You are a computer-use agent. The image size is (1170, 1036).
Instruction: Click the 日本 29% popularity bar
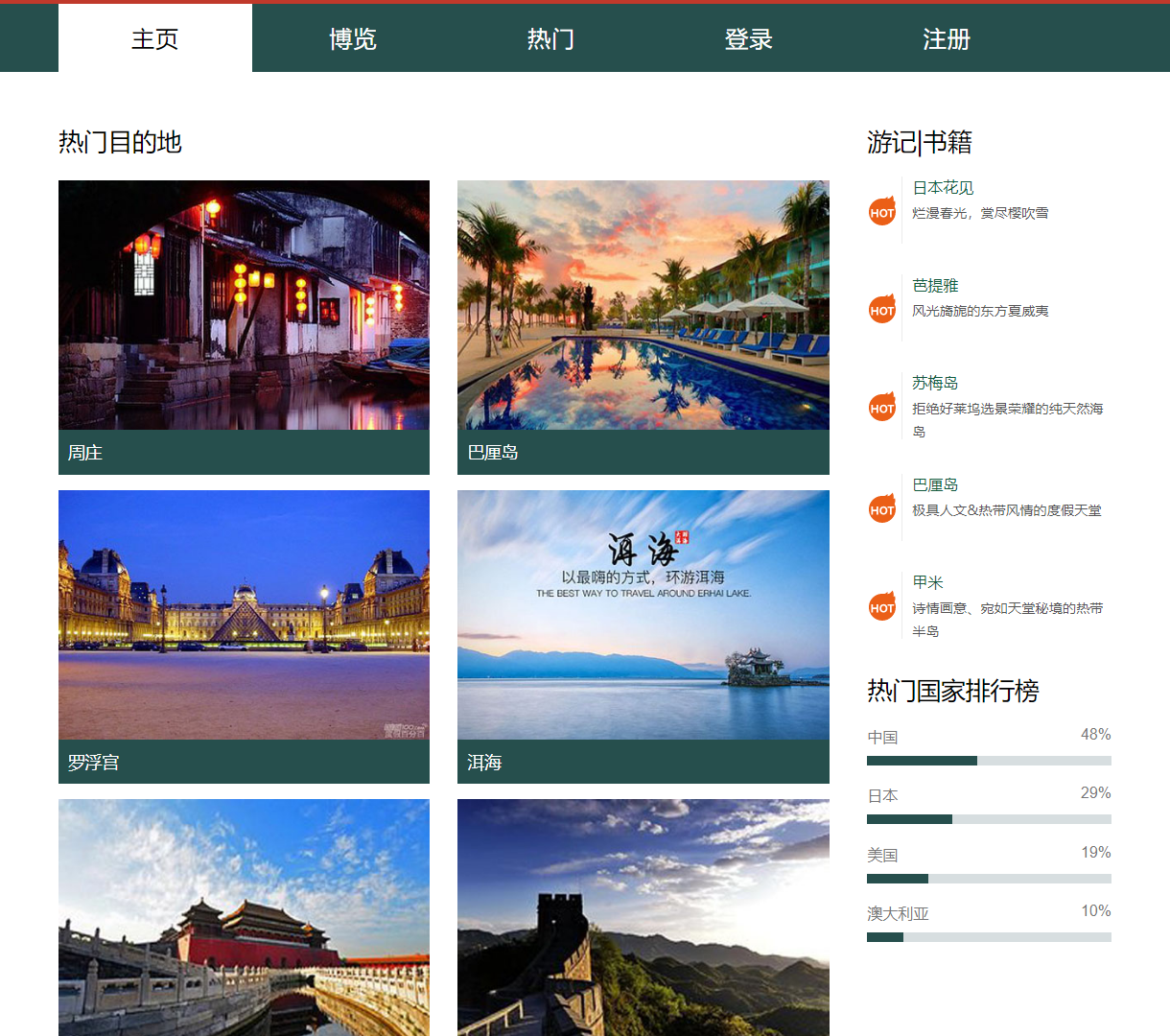tap(989, 819)
